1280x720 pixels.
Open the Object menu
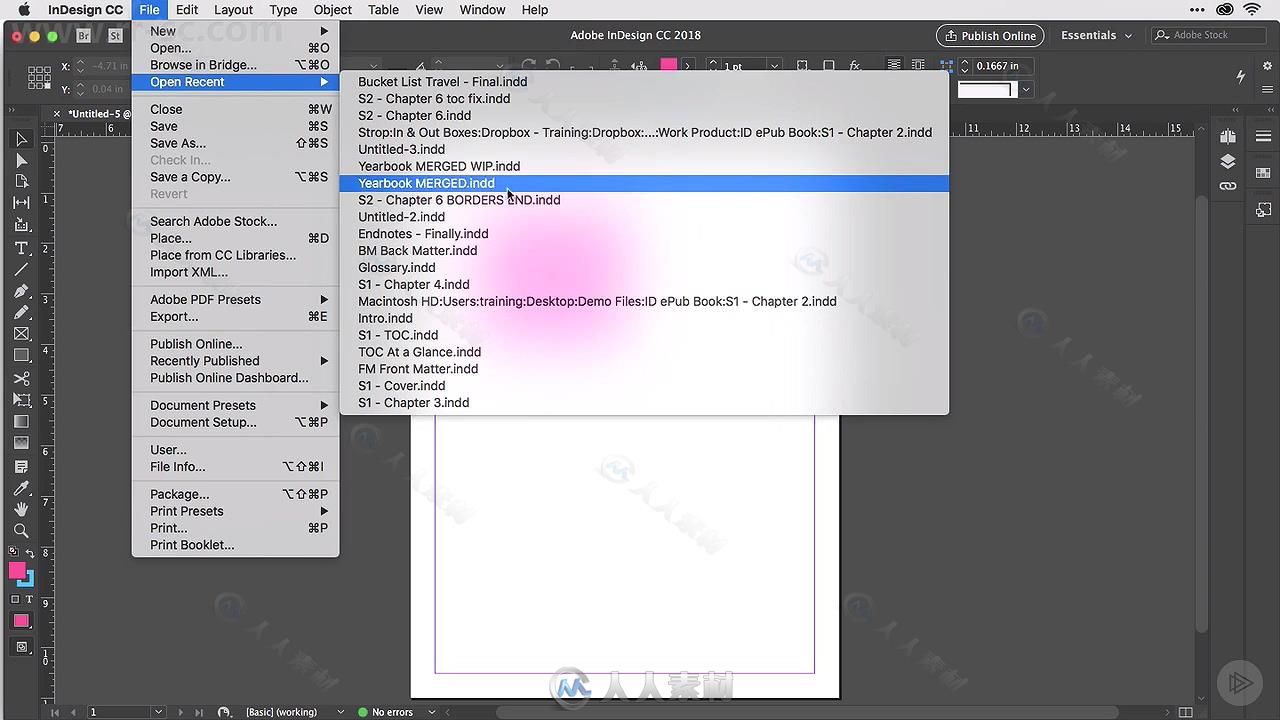pos(333,9)
